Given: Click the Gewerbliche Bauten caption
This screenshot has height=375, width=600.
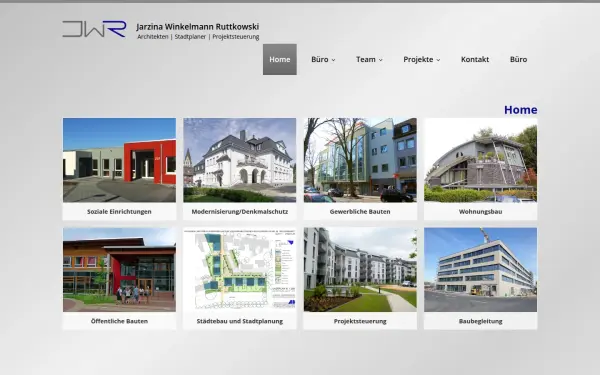Looking at the screenshot, I should tap(360, 212).
